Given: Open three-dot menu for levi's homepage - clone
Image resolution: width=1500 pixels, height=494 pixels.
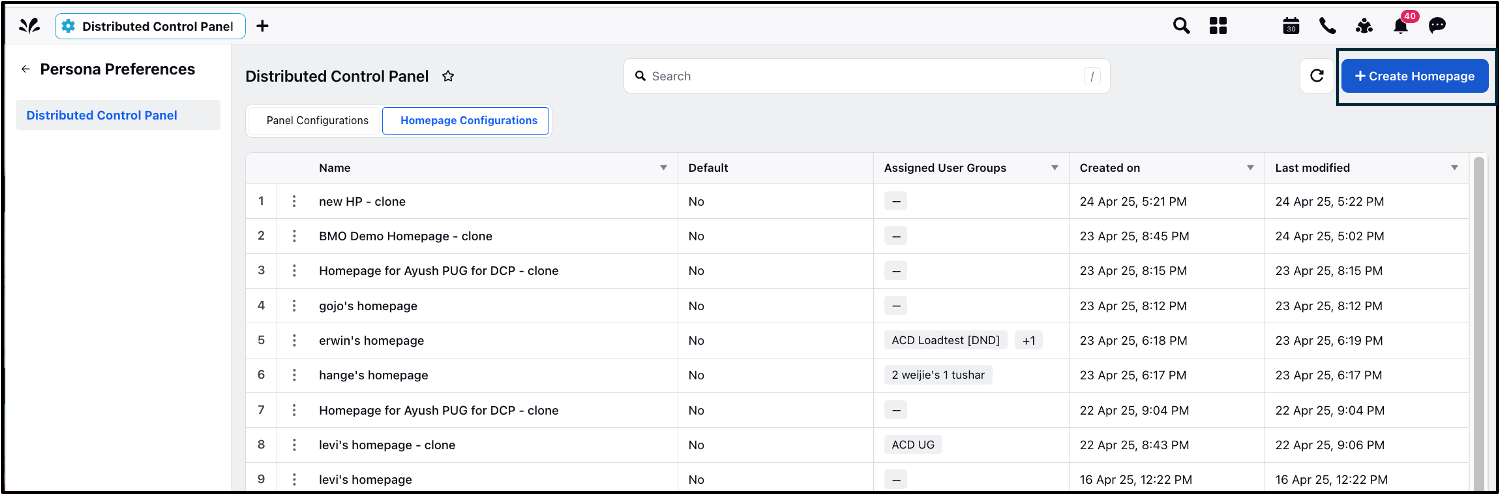Looking at the screenshot, I should 294,445.
